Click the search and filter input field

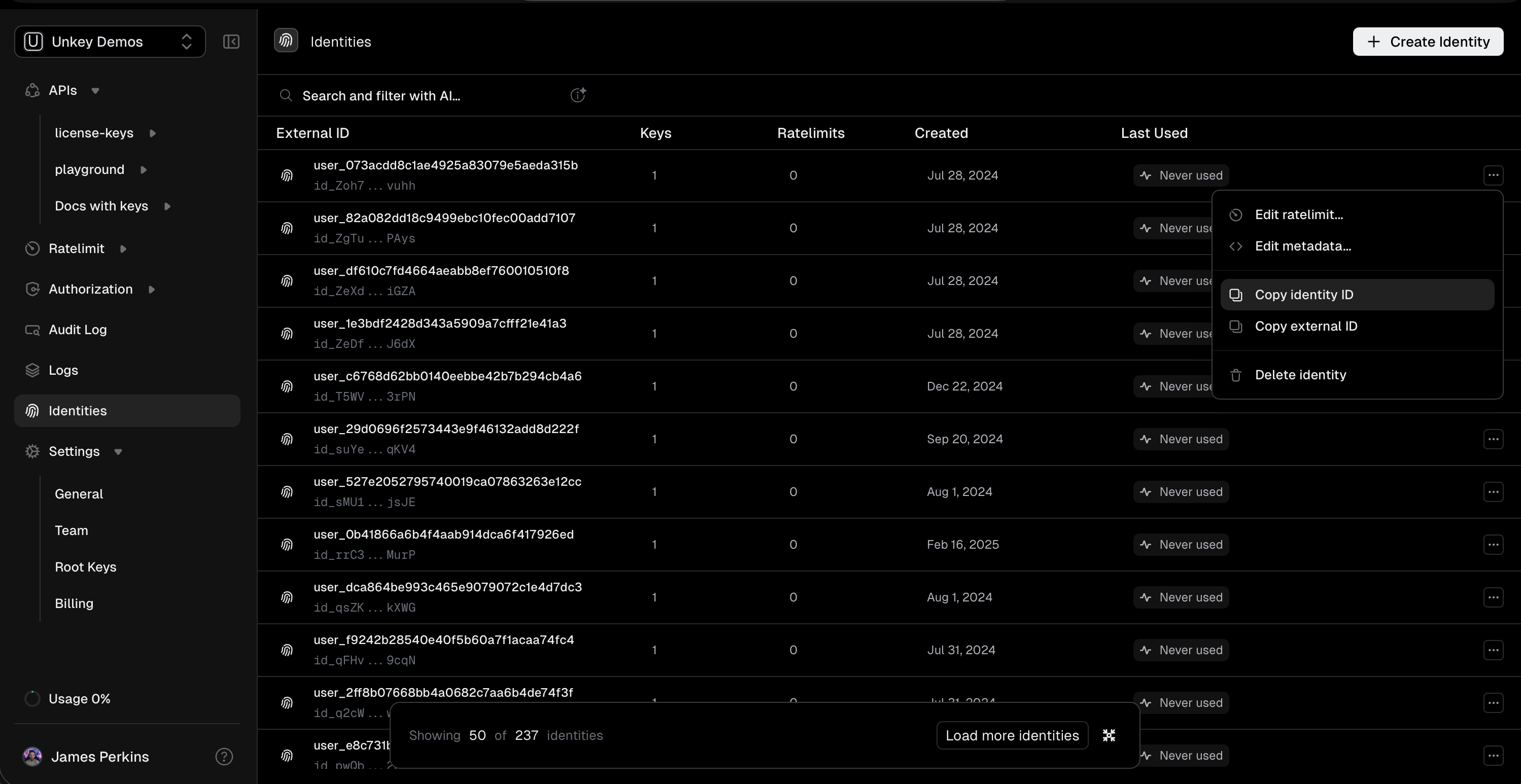pos(413,95)
